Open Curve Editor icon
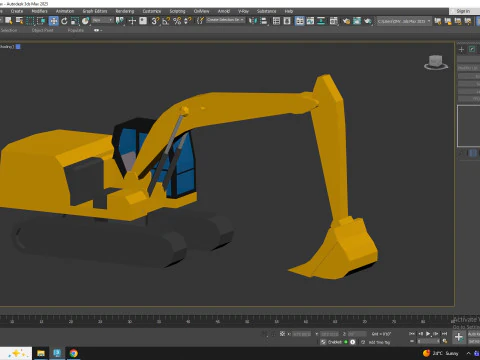This screenshot has width=480, height=360. pos(310,21)
